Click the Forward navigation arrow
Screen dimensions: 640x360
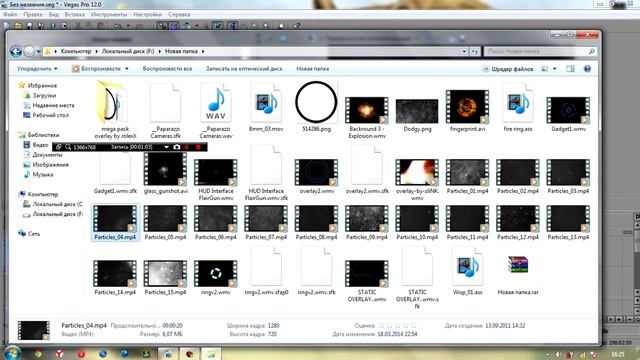coord(29,51)
